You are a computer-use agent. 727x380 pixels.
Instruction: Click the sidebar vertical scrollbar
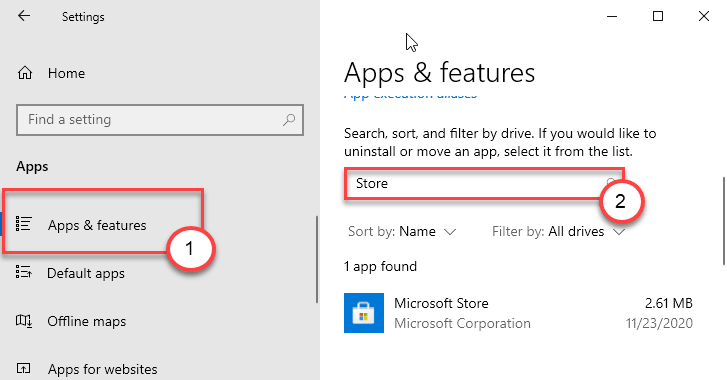pyautogui.click(x=317, y=260)
